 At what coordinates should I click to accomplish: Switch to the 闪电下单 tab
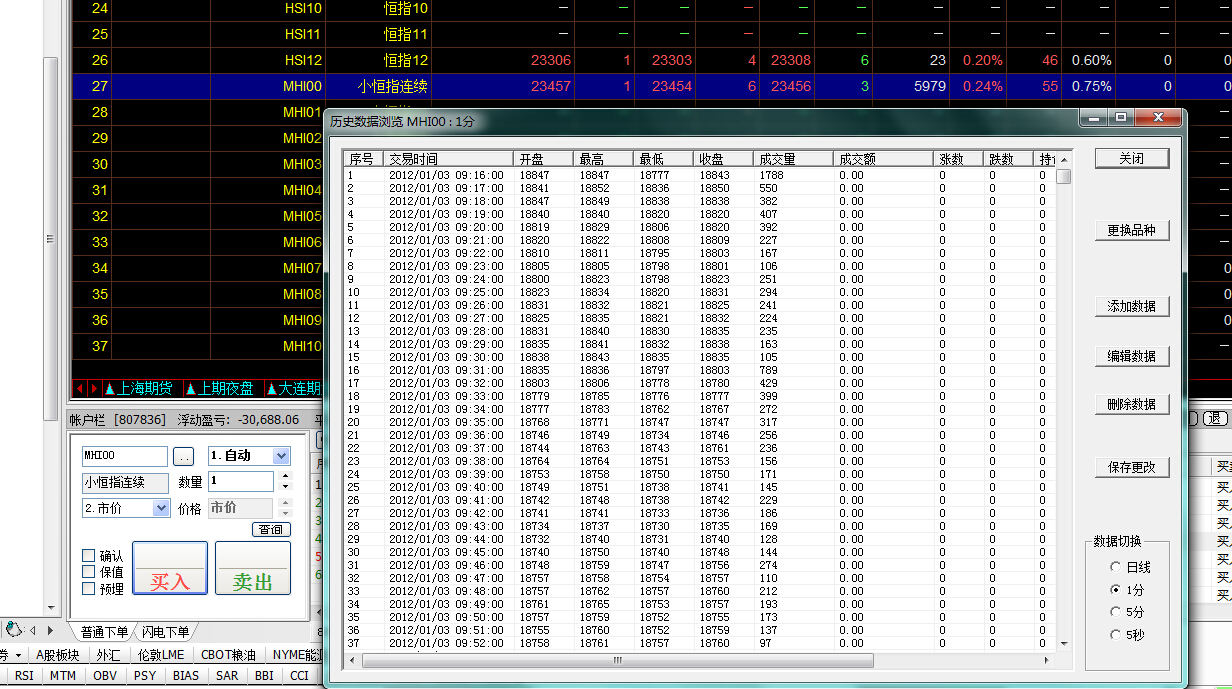point(166,632)
